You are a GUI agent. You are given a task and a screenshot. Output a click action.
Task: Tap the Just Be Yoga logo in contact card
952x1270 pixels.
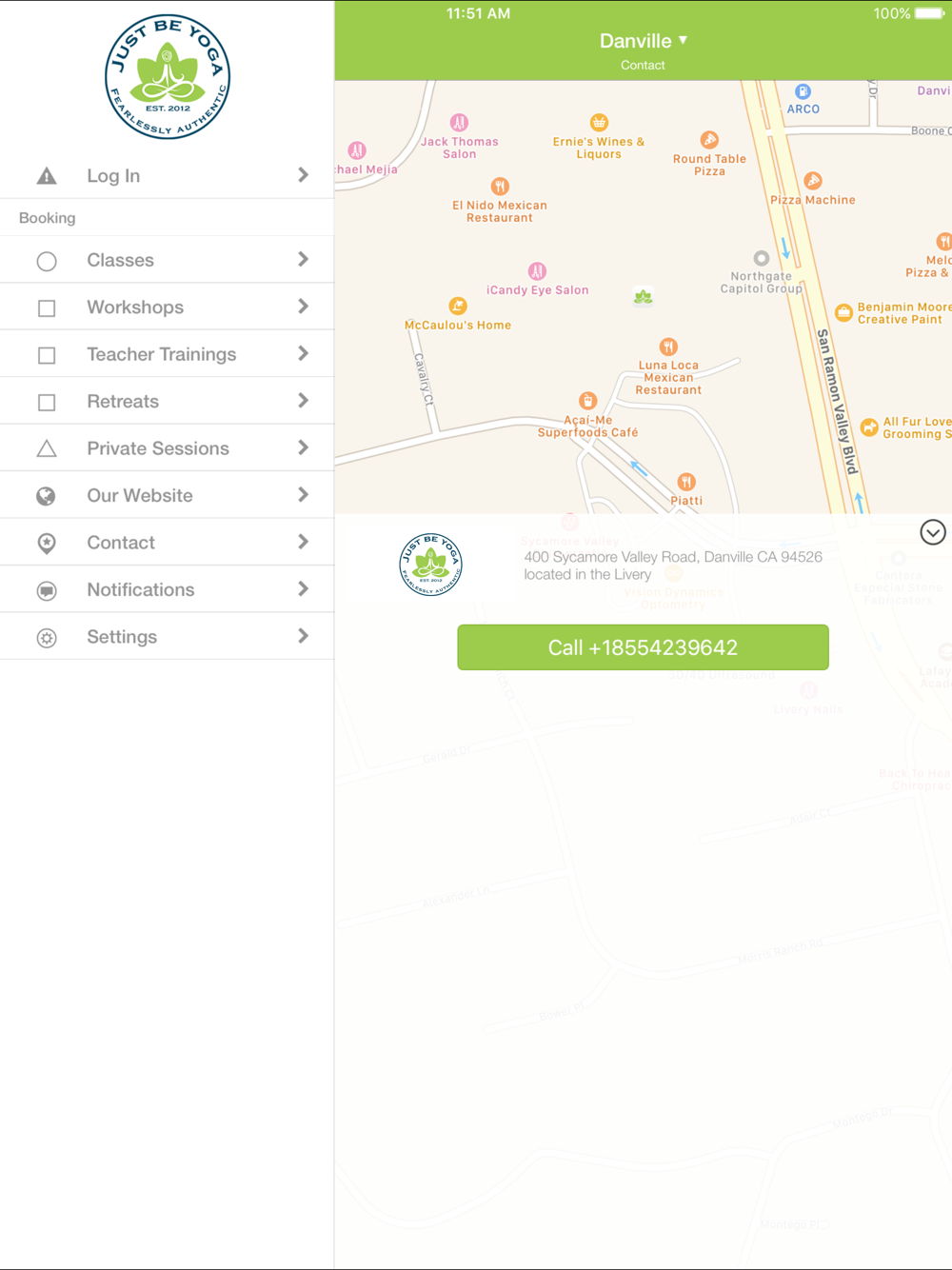pyautogui.click(x=430, y=565)
